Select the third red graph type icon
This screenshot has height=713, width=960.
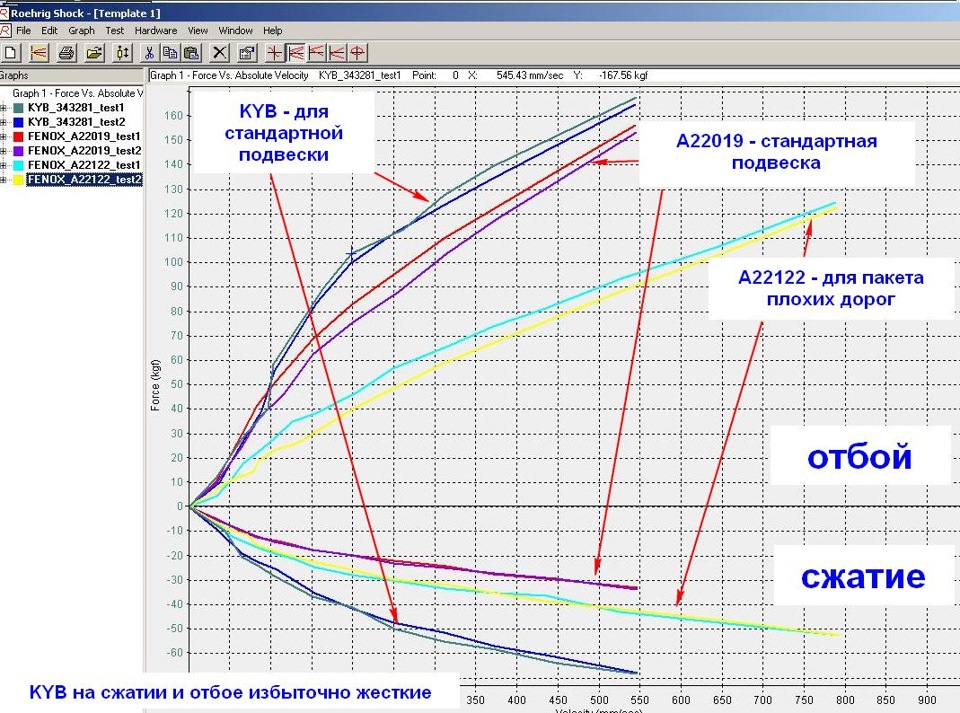pyautogui.click(x=317, y=53)
